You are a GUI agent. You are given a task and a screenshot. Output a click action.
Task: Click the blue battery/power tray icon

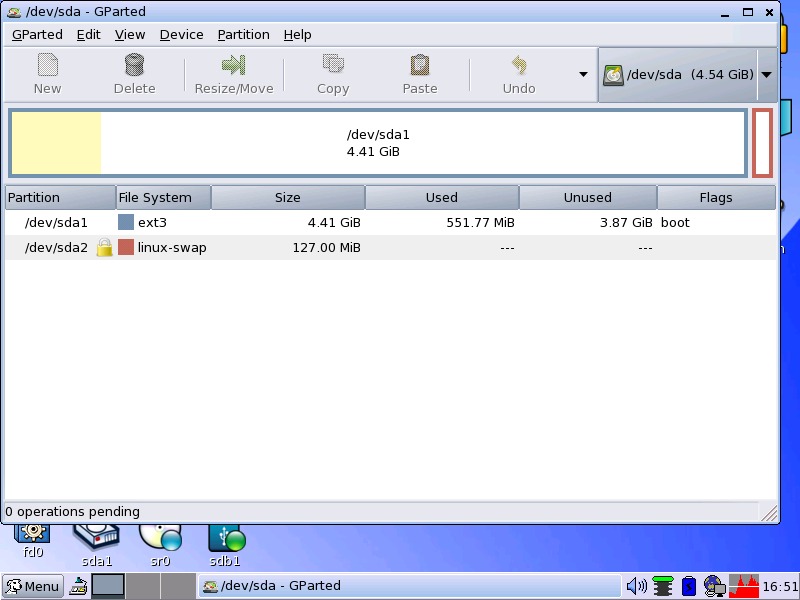[689, 586]
